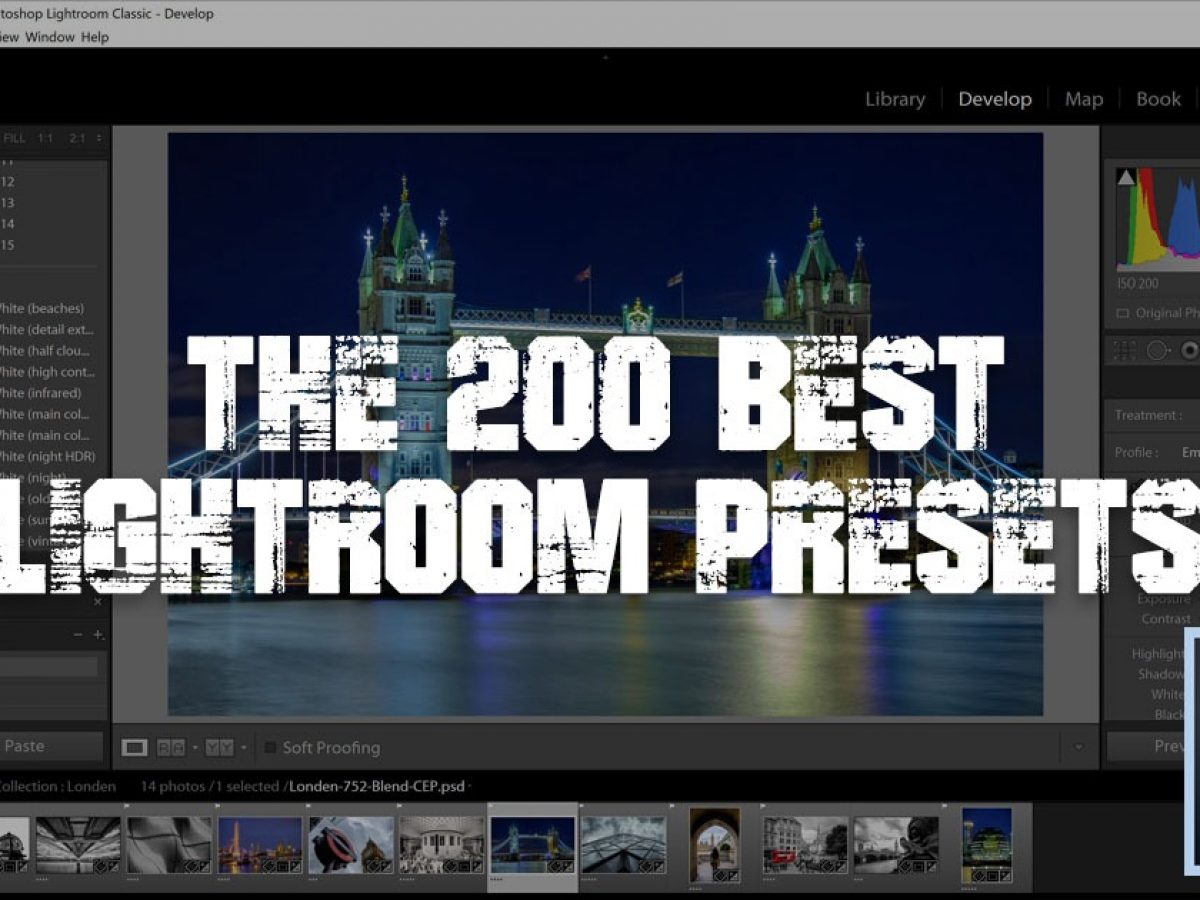Open the Navigator zoom level dropdown arrows
The width and height of the screenshot is (1200, 900).
99,138
